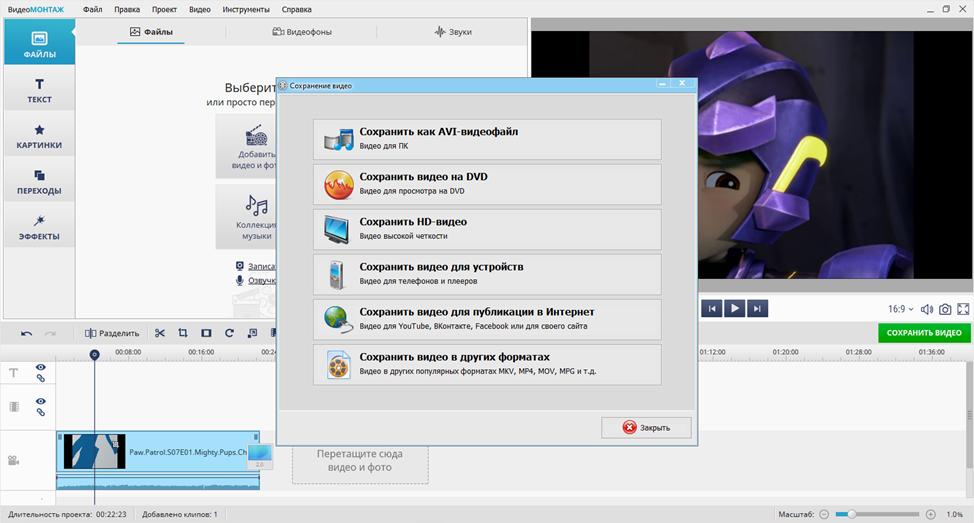
Task: Click the webcam record link icon
Action: pyautogui.click(x=240, y=266)
